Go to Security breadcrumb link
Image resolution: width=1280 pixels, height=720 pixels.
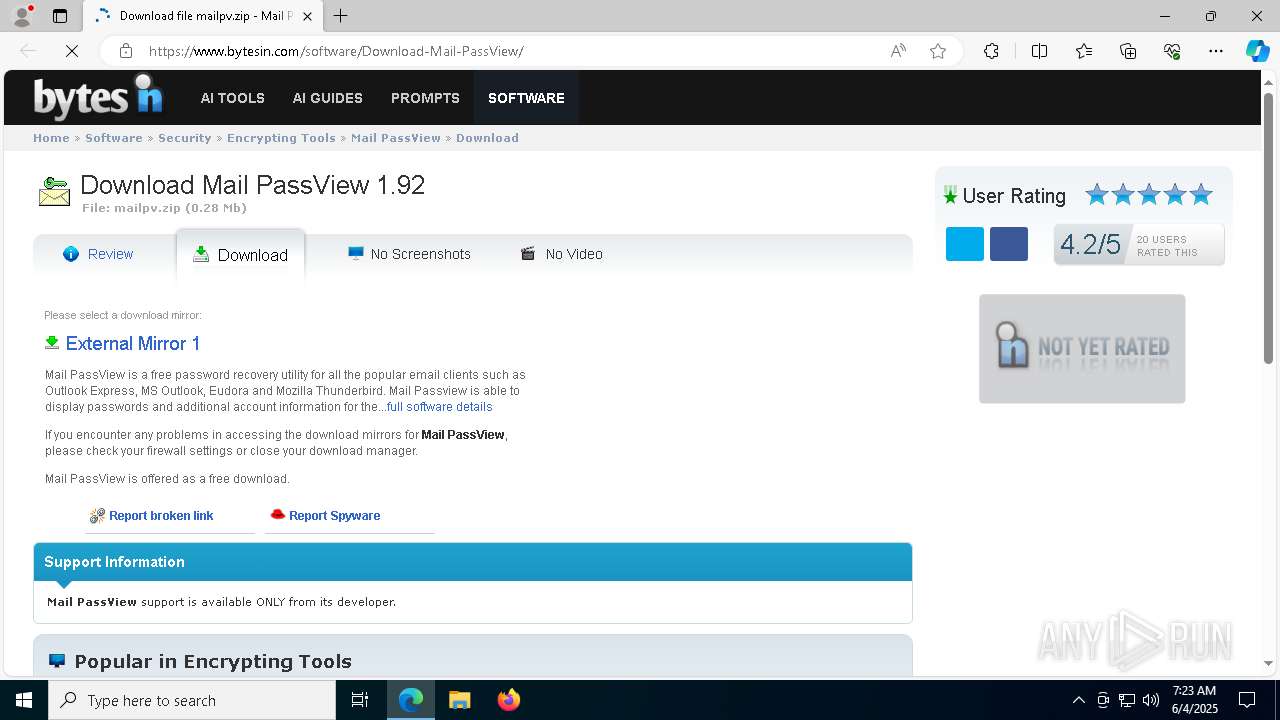click(x=184, y=138)
